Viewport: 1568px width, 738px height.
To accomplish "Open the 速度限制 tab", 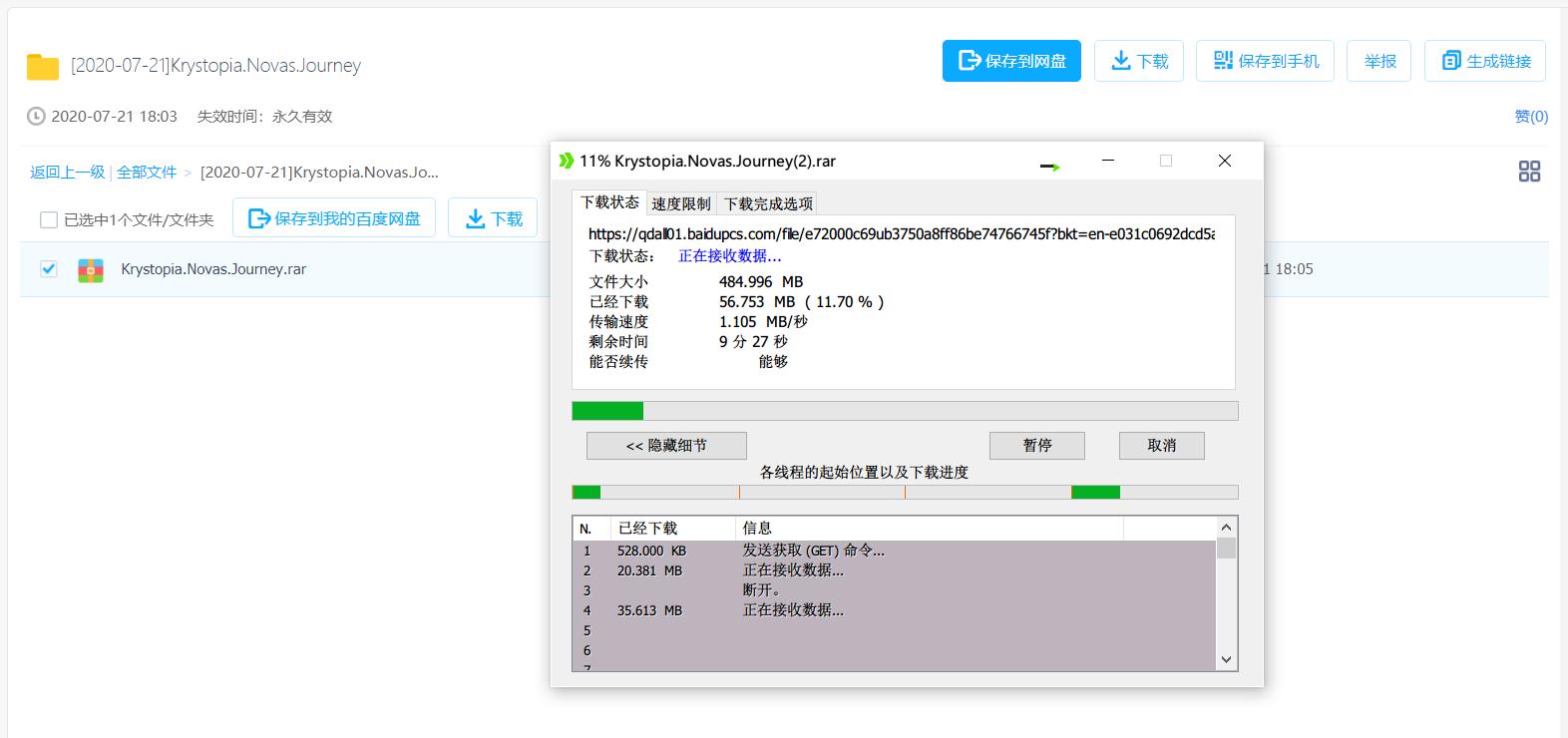I will click(681, 203).
